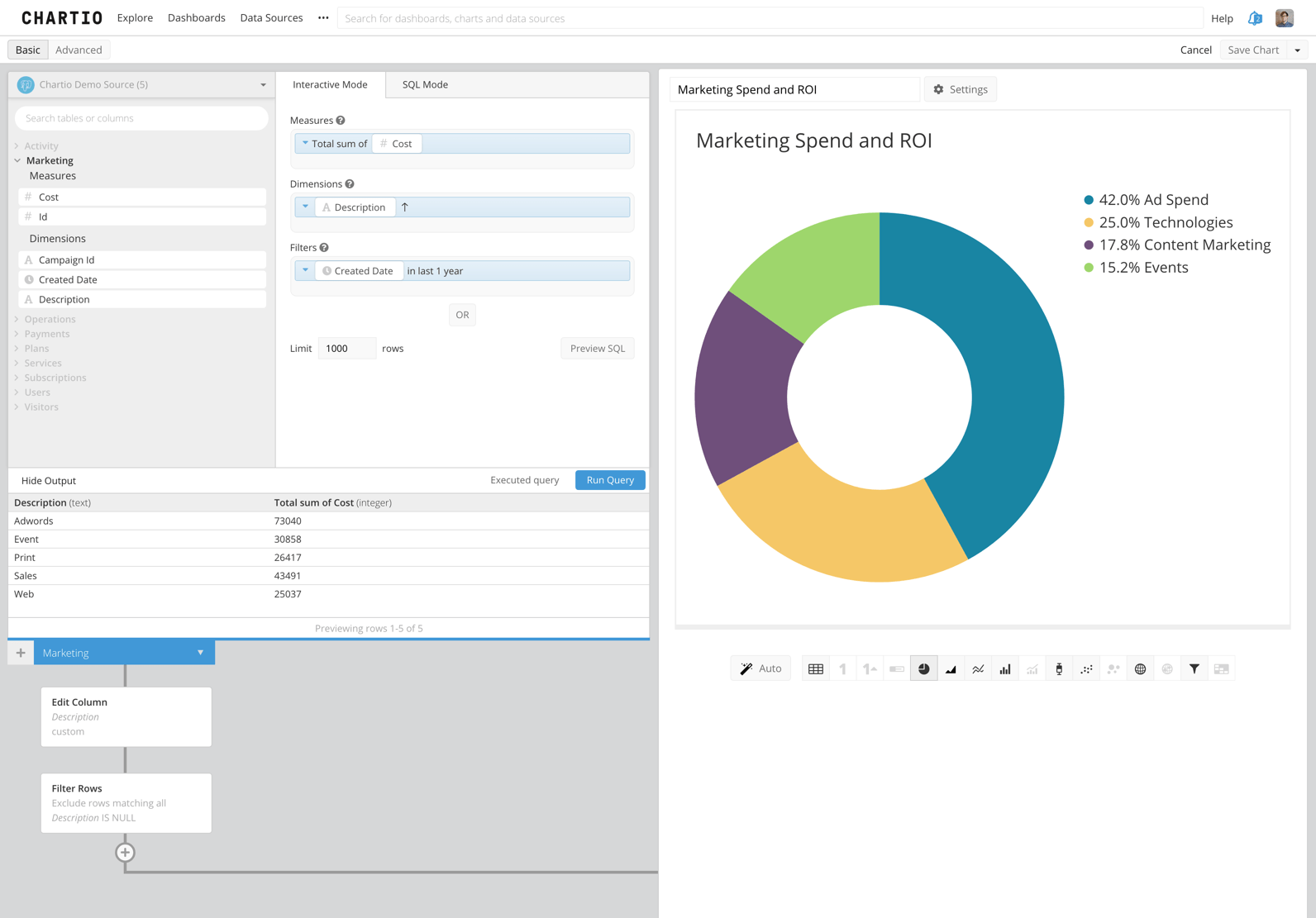This screenshot has height=918, width=1316.
Task: Click the Run Query button
Action: coord(610,480)
